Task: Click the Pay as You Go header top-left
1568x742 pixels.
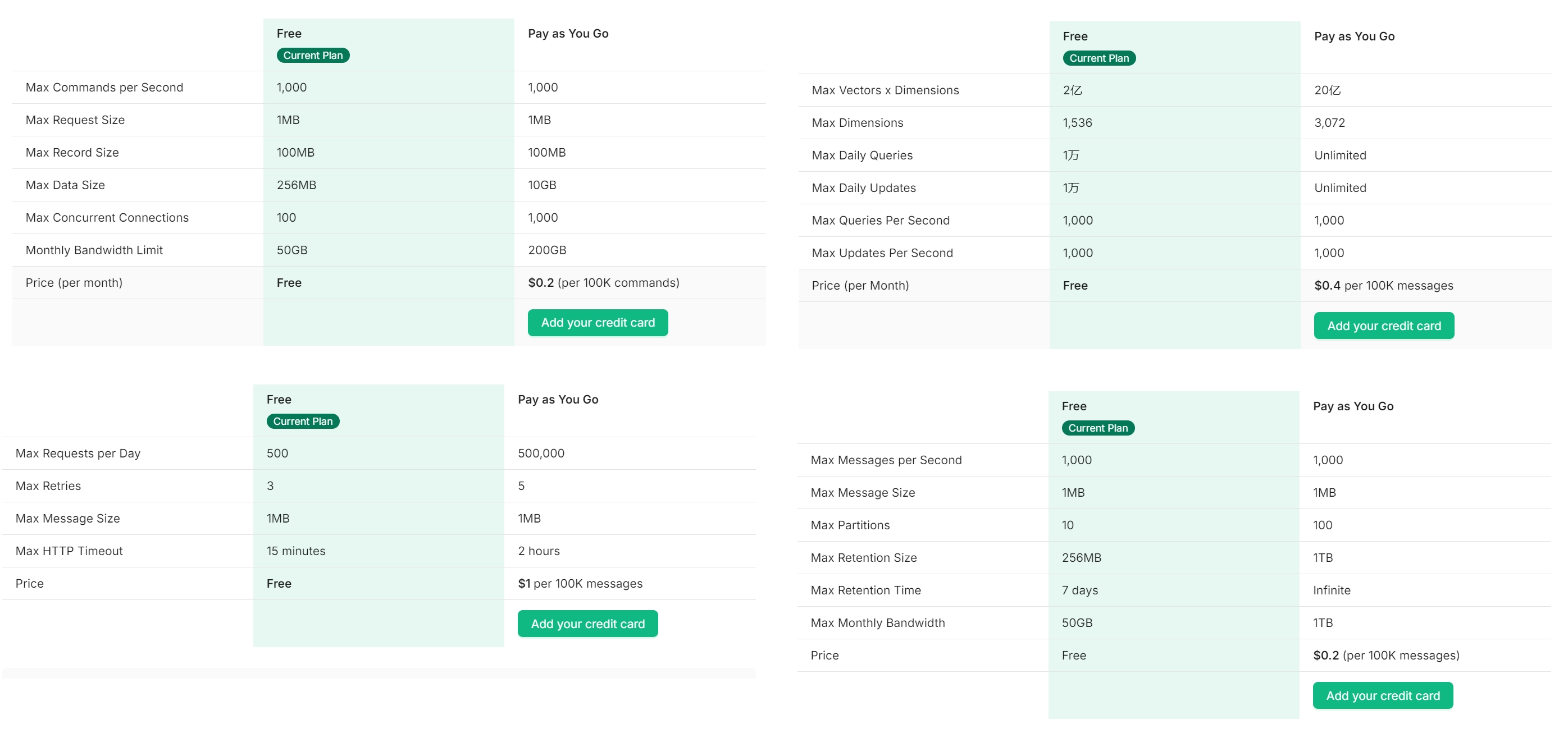Action: [x=568, y=34]
